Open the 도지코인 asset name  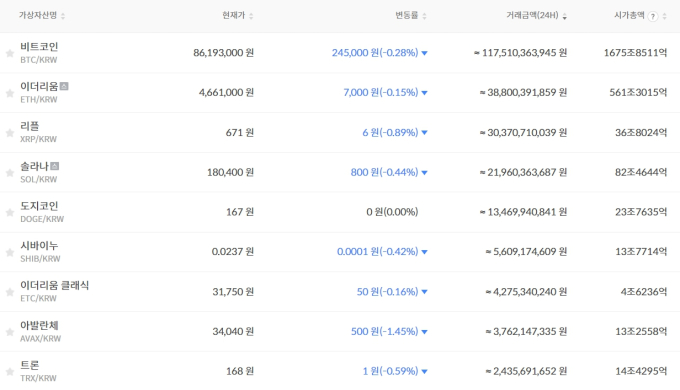click(x=39, y=206)
